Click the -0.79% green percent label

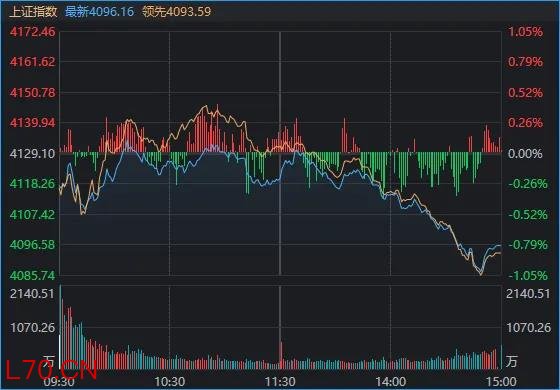click(x=528, y=245)
